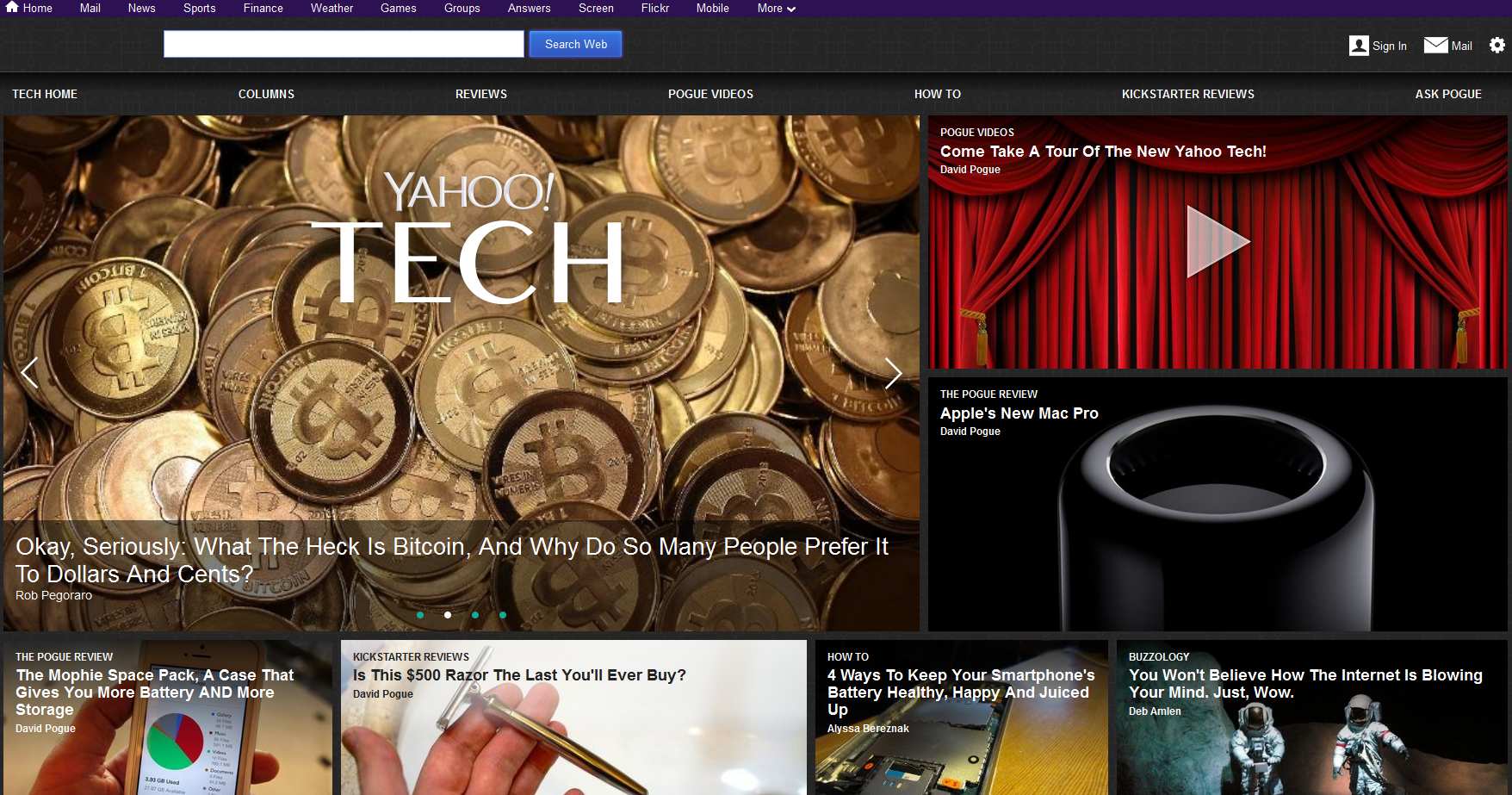Open Apple's New Mac Pro review
1512x795 pixels.
(x=1019, y=413)
